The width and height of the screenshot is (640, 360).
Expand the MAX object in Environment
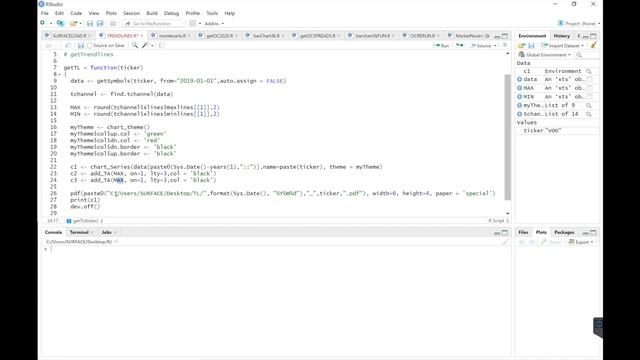tap(520, 88)
